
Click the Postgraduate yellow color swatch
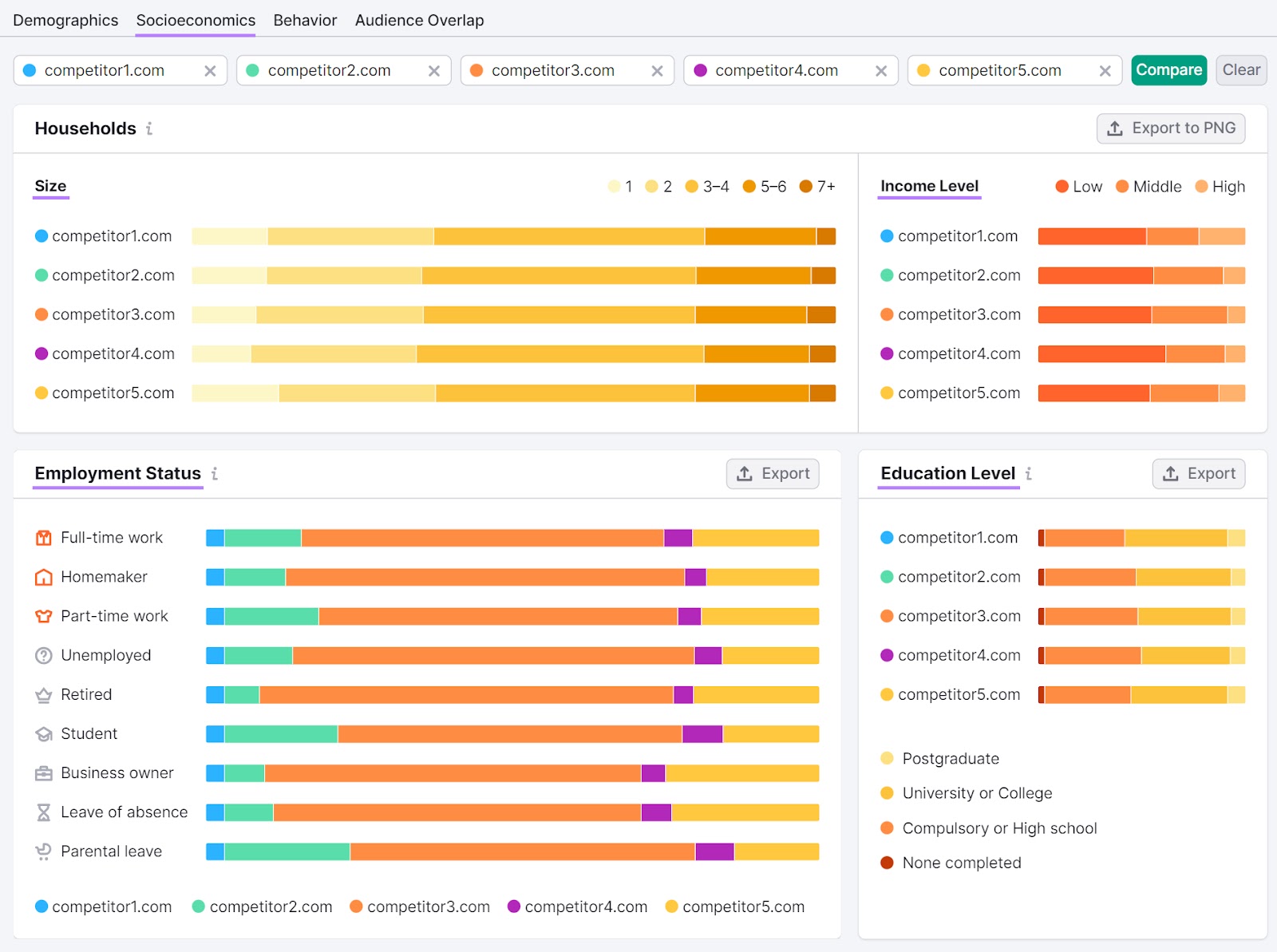pyautogui.click(x=886, y=758)
